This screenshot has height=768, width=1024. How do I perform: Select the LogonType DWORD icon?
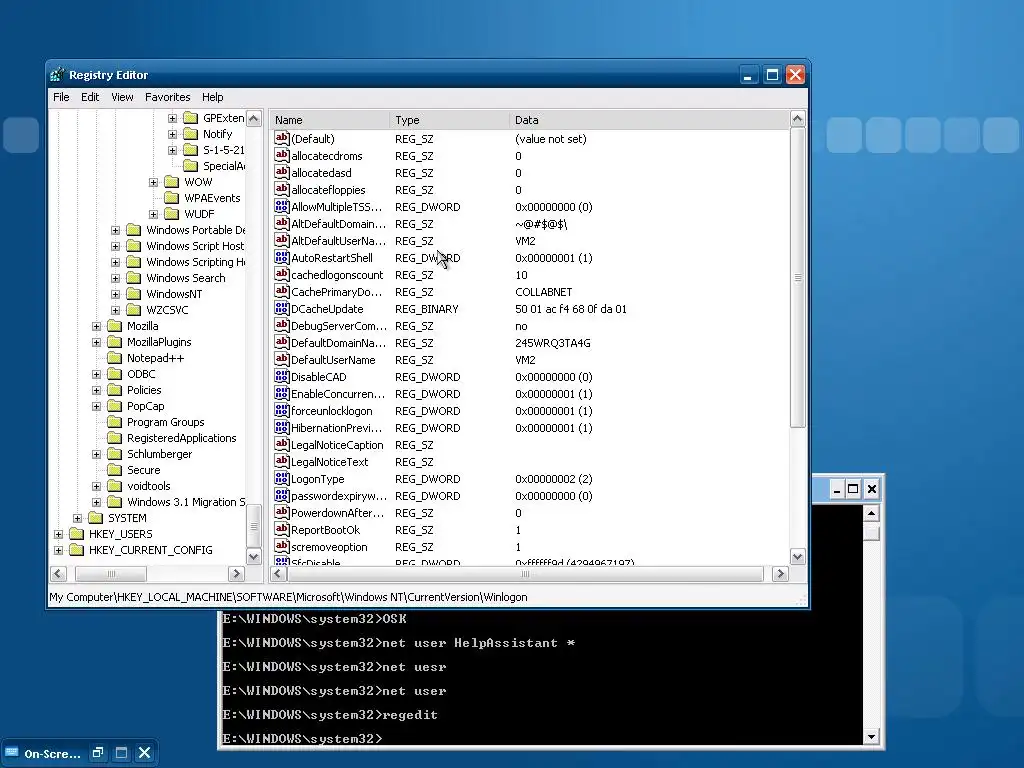click(281, 478)
